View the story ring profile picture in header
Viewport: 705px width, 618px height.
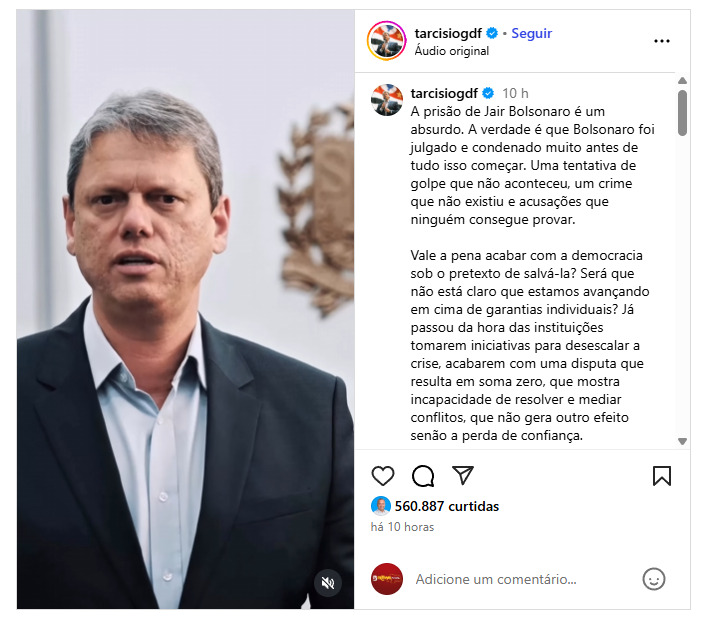(x=387, y=40)
